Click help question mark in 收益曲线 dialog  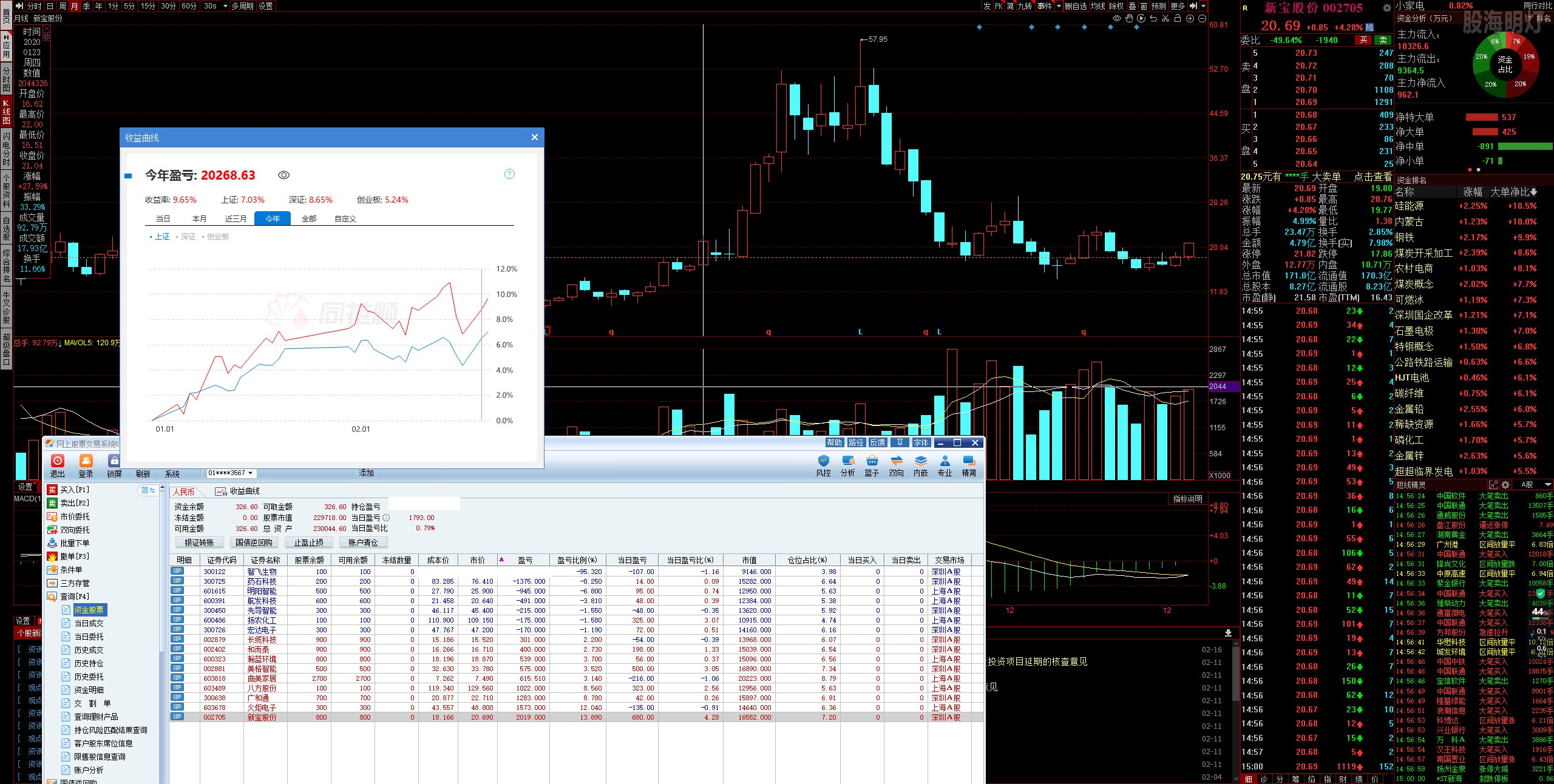509,174
